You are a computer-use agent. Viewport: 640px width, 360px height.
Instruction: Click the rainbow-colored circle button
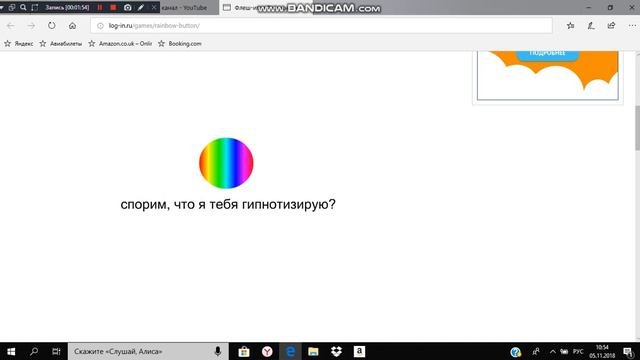point(226,163)
